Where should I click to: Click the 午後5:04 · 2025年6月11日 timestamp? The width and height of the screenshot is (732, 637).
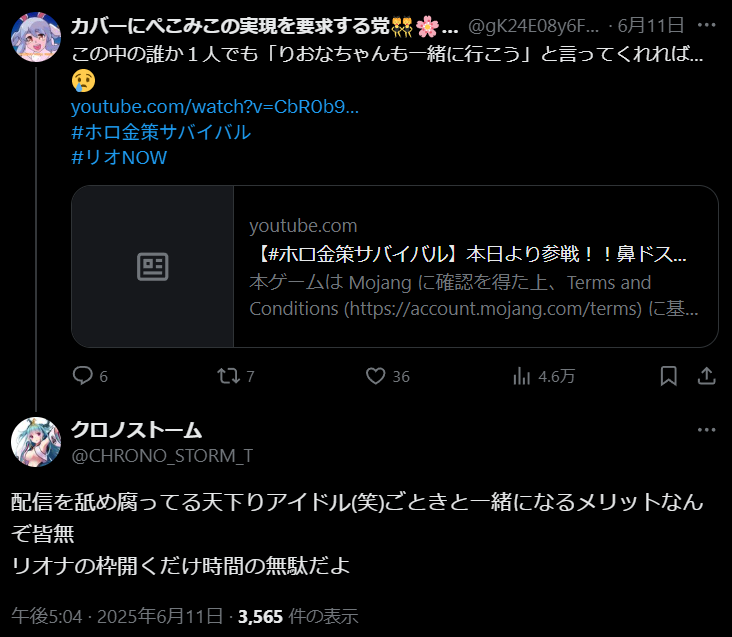click(117, 616)
